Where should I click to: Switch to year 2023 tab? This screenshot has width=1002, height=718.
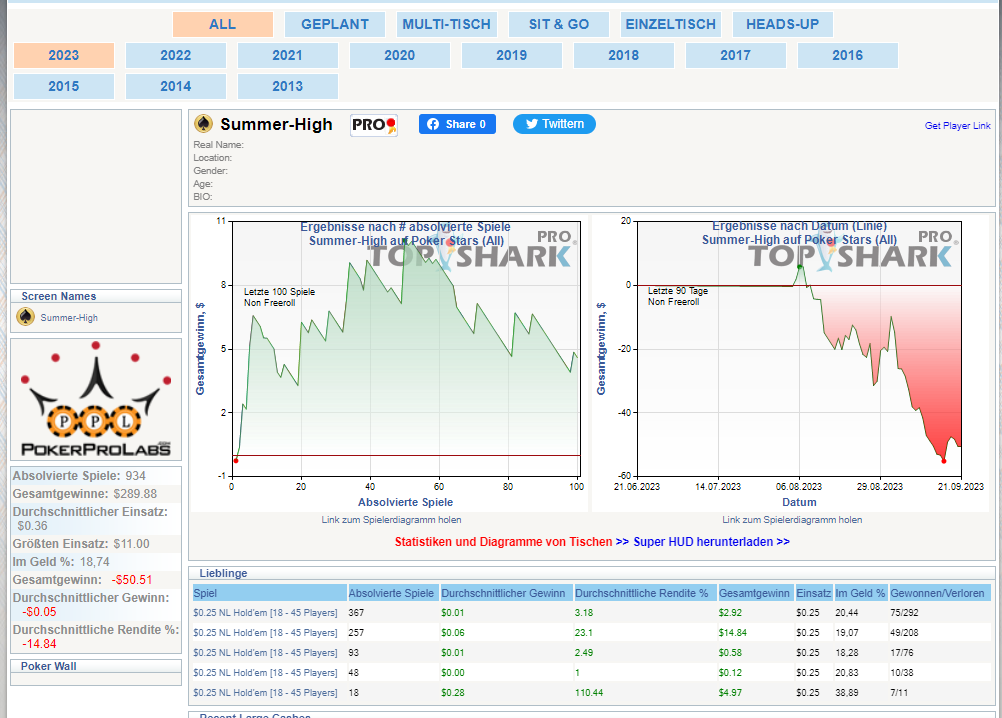click(64, 56)
